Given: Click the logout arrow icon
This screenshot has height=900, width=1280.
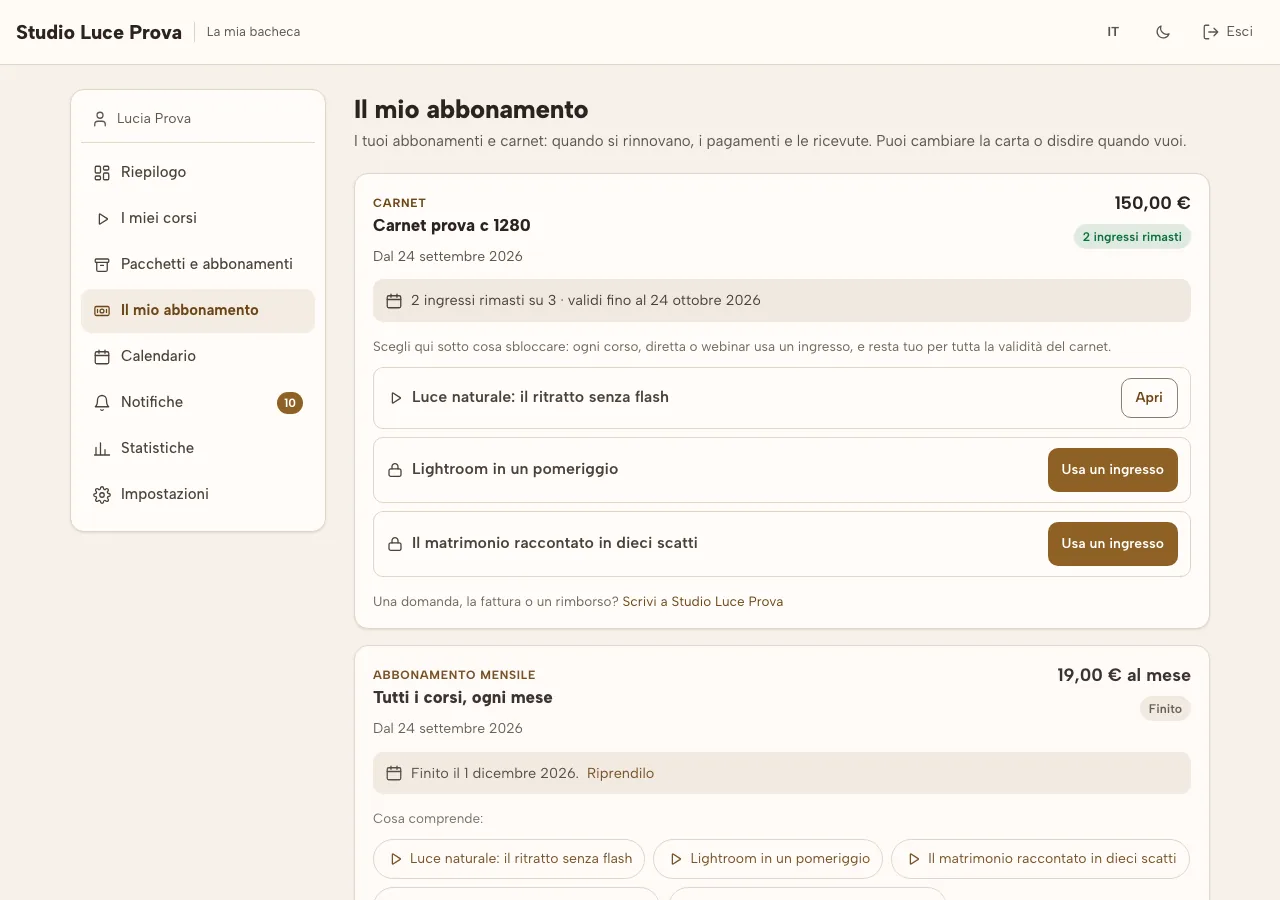Looking at the screenshot, I should pyautogui.click(x=1211, y=32).
